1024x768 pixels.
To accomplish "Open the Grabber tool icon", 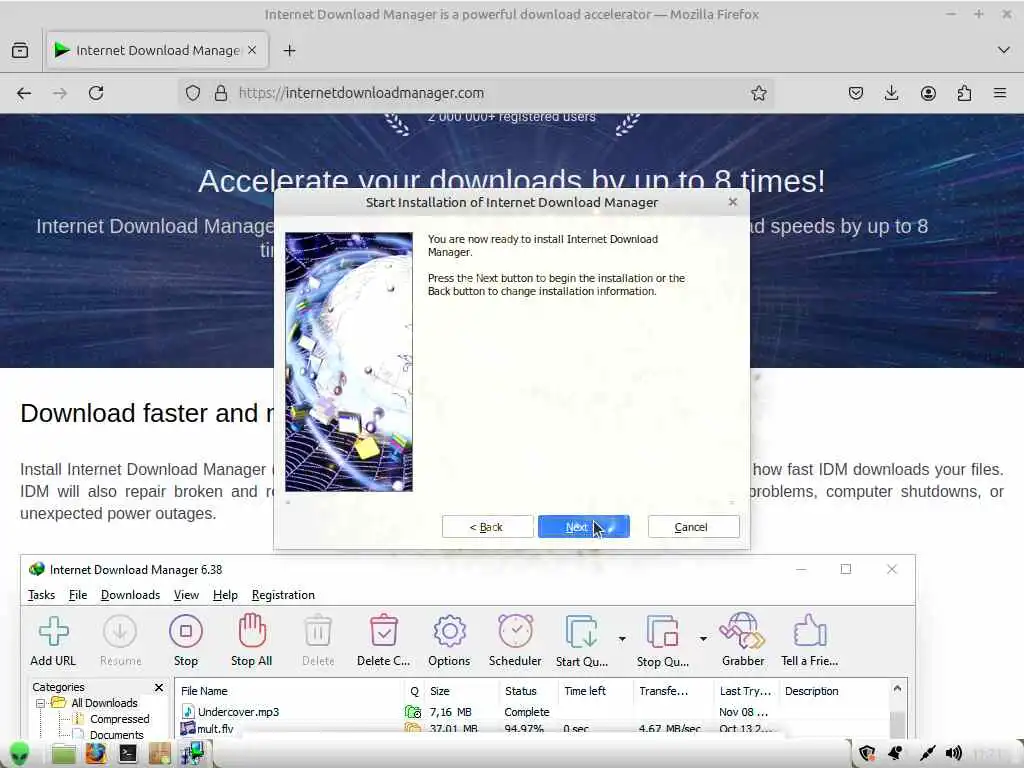I will (743, 641).
